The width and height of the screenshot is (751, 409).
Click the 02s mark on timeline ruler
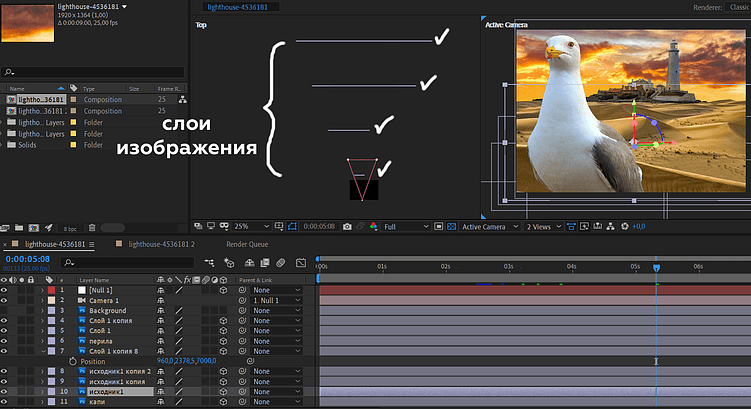[445, 267]
